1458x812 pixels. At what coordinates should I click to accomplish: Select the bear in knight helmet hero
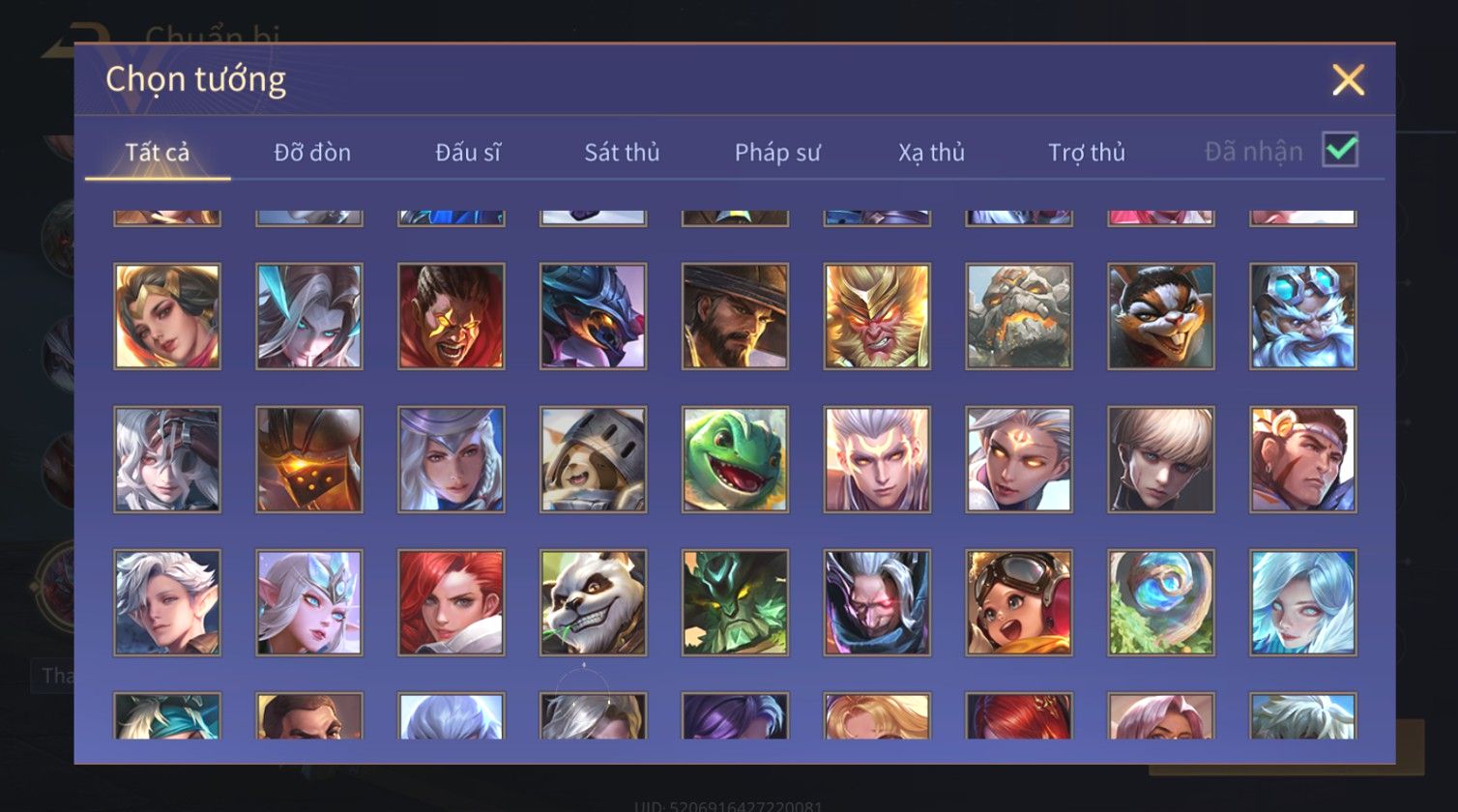click(593, 459)
